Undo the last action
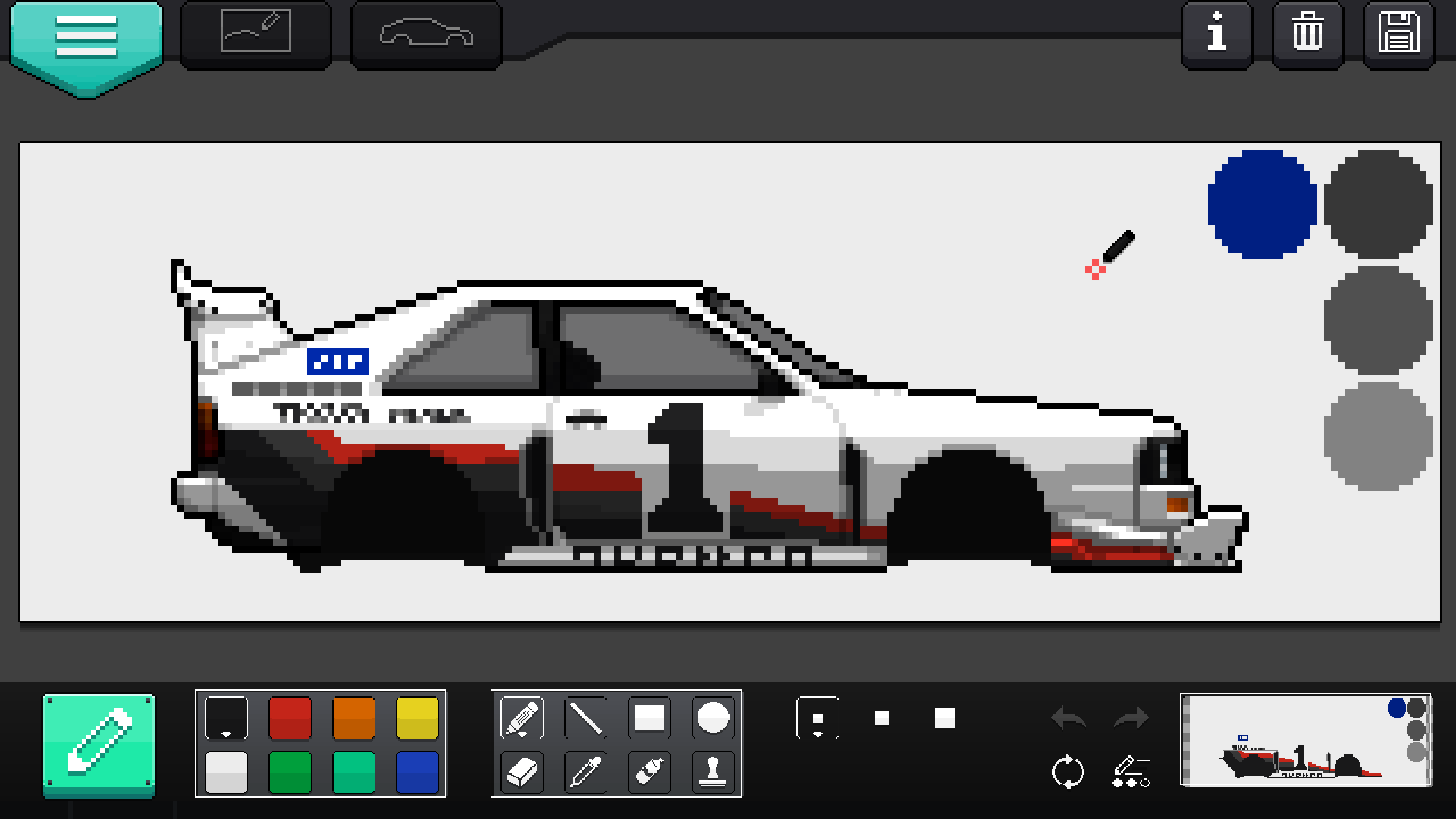The width and height of the screenshot is (1456, 819). point(1068,717)
